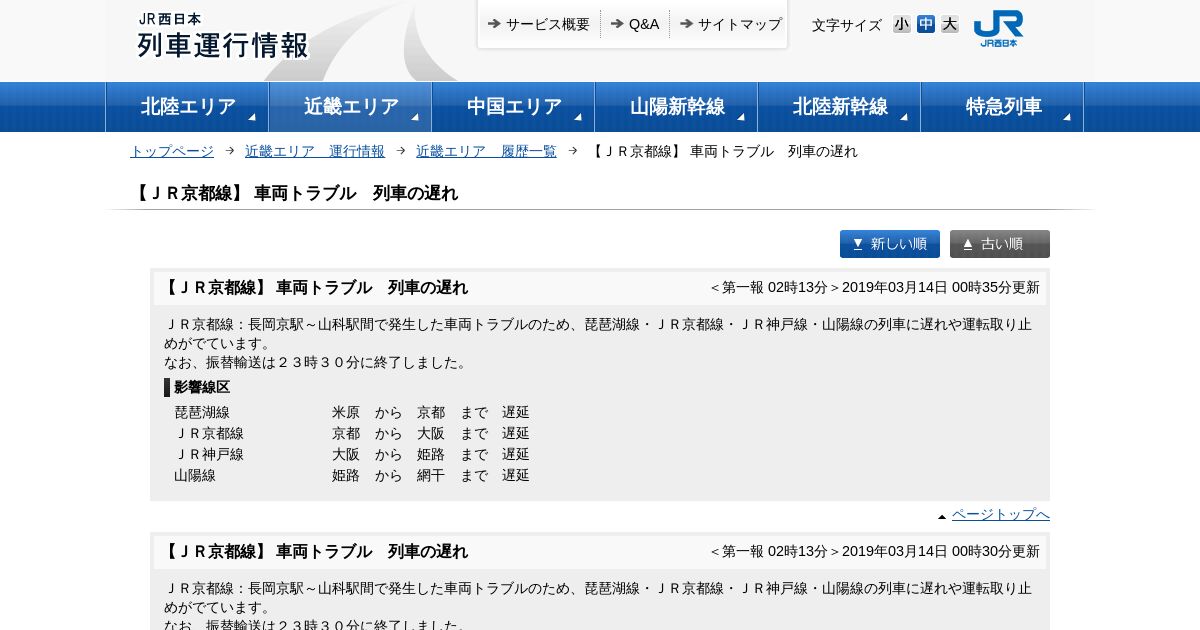Open the 中国エリア menu
This screenshot has width=1200, height=630.
click(513, 107)
